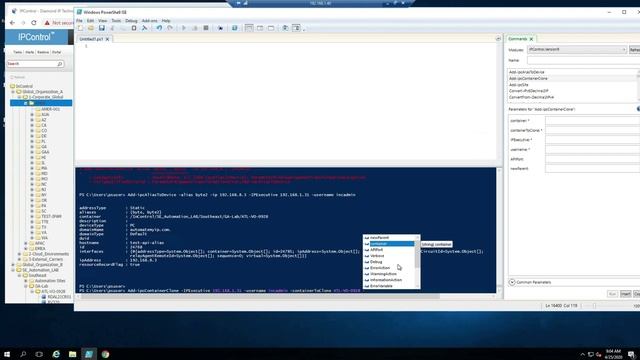Open the Add-ons menu
Viewport: 640px width, 360px height.
[149, 20]
